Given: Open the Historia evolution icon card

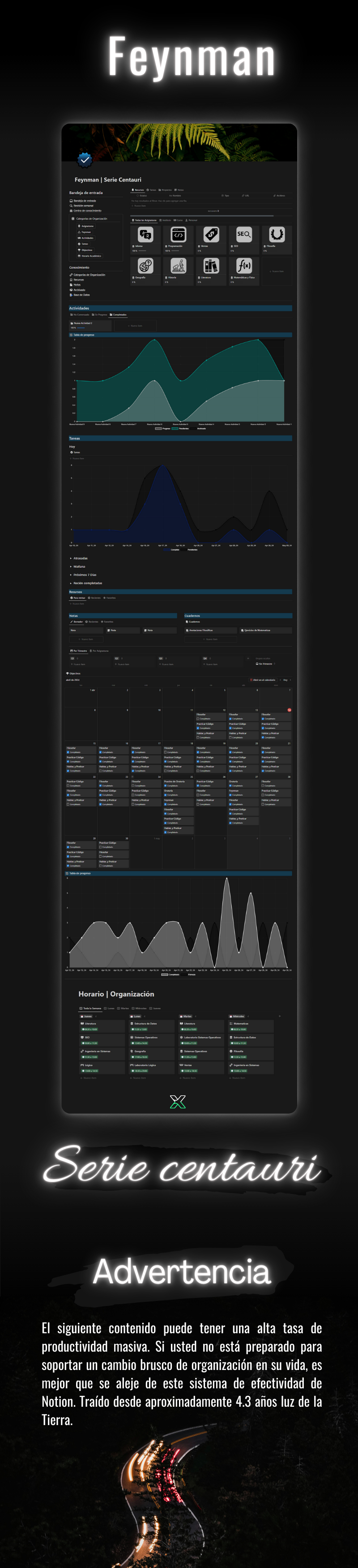Looking at the screenshot, I should tap(178, 266).
